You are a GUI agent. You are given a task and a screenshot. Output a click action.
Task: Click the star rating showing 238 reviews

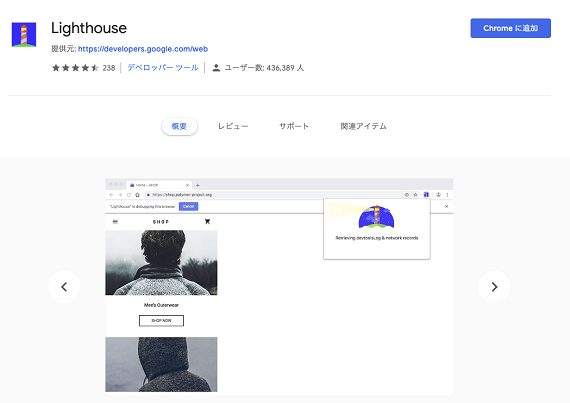75,68
